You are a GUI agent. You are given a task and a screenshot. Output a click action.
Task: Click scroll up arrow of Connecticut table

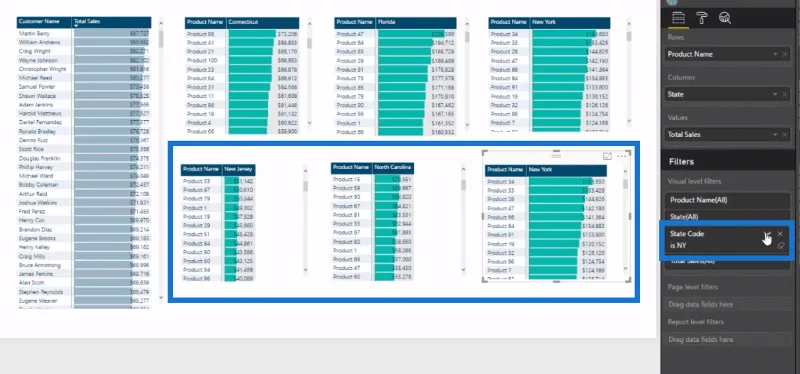[309, 22]
